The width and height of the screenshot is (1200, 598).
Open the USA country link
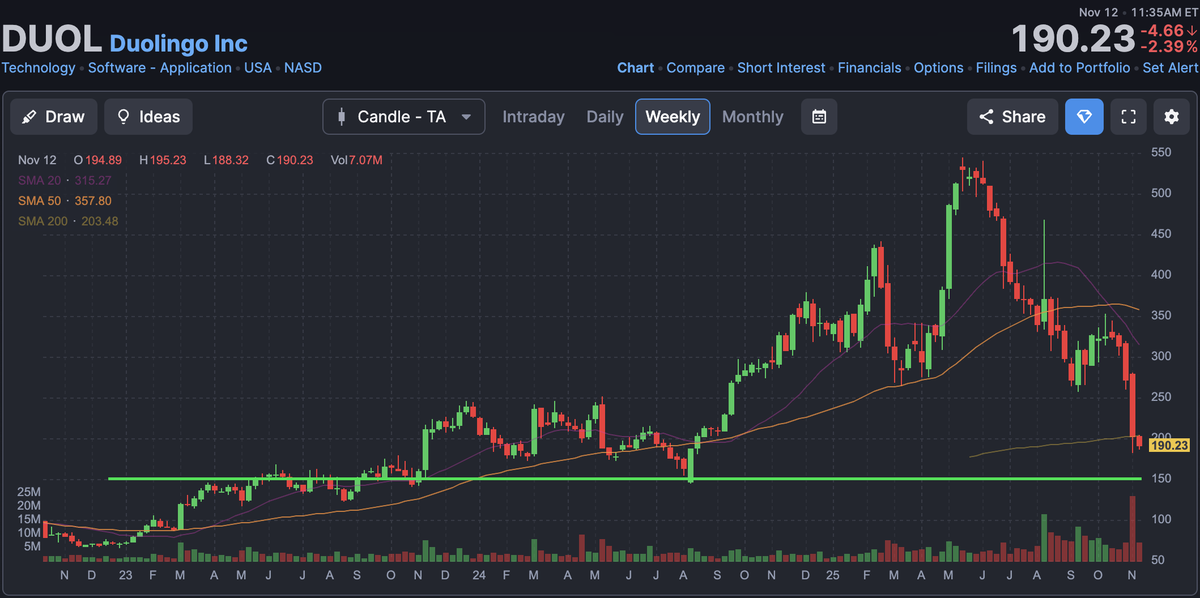(x=258, y=68)
